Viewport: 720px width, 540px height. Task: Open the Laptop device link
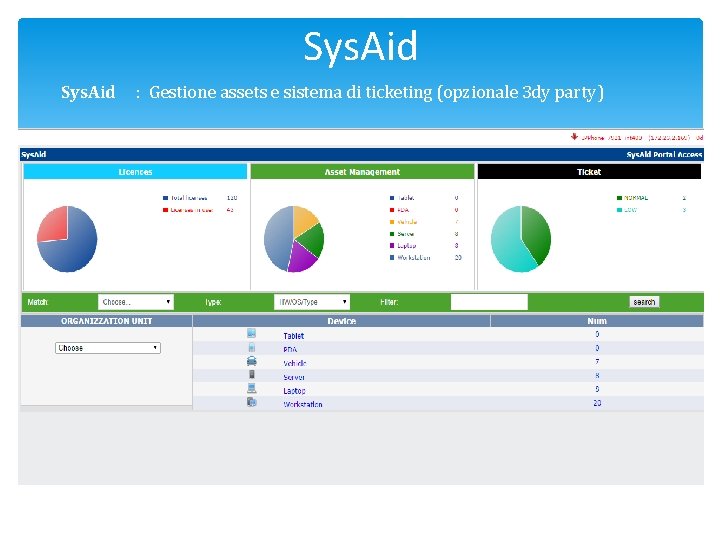(x=294, y=391)
